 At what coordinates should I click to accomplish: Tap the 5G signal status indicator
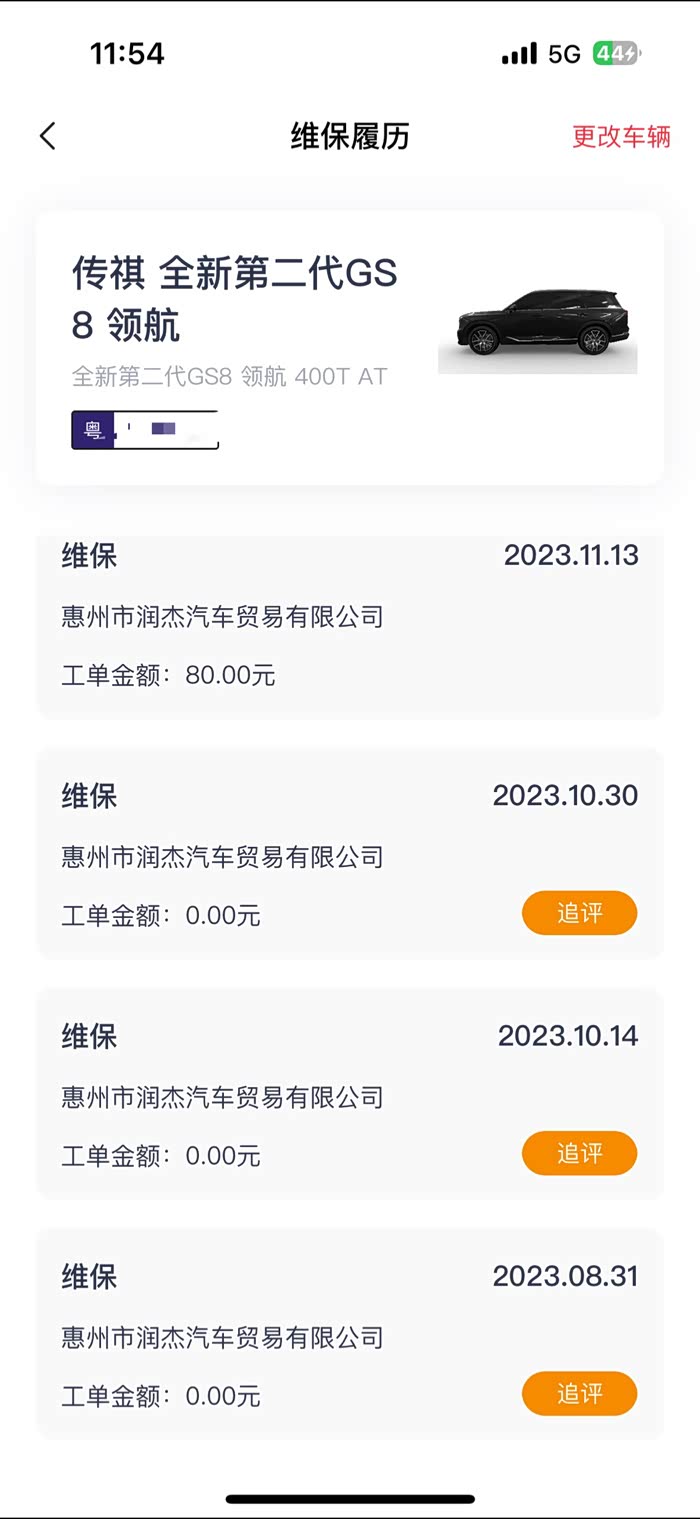[564, 54]
